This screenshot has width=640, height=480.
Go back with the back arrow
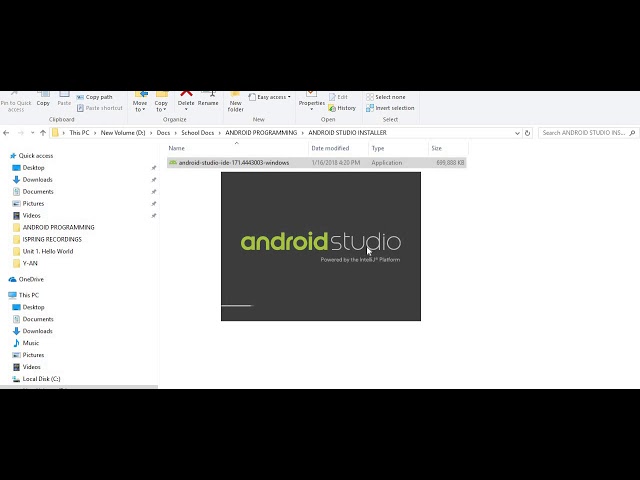point(6,133)
